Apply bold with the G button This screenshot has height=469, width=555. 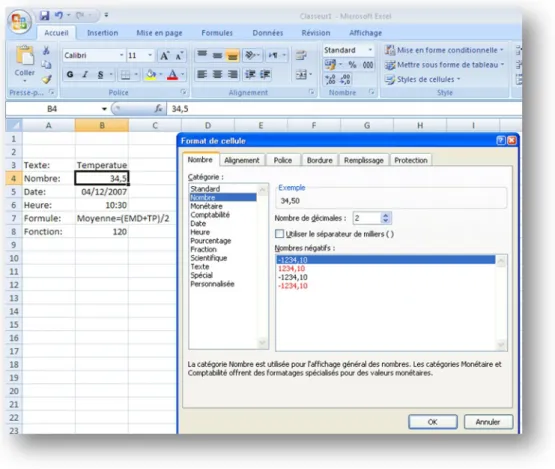[70, 75]
